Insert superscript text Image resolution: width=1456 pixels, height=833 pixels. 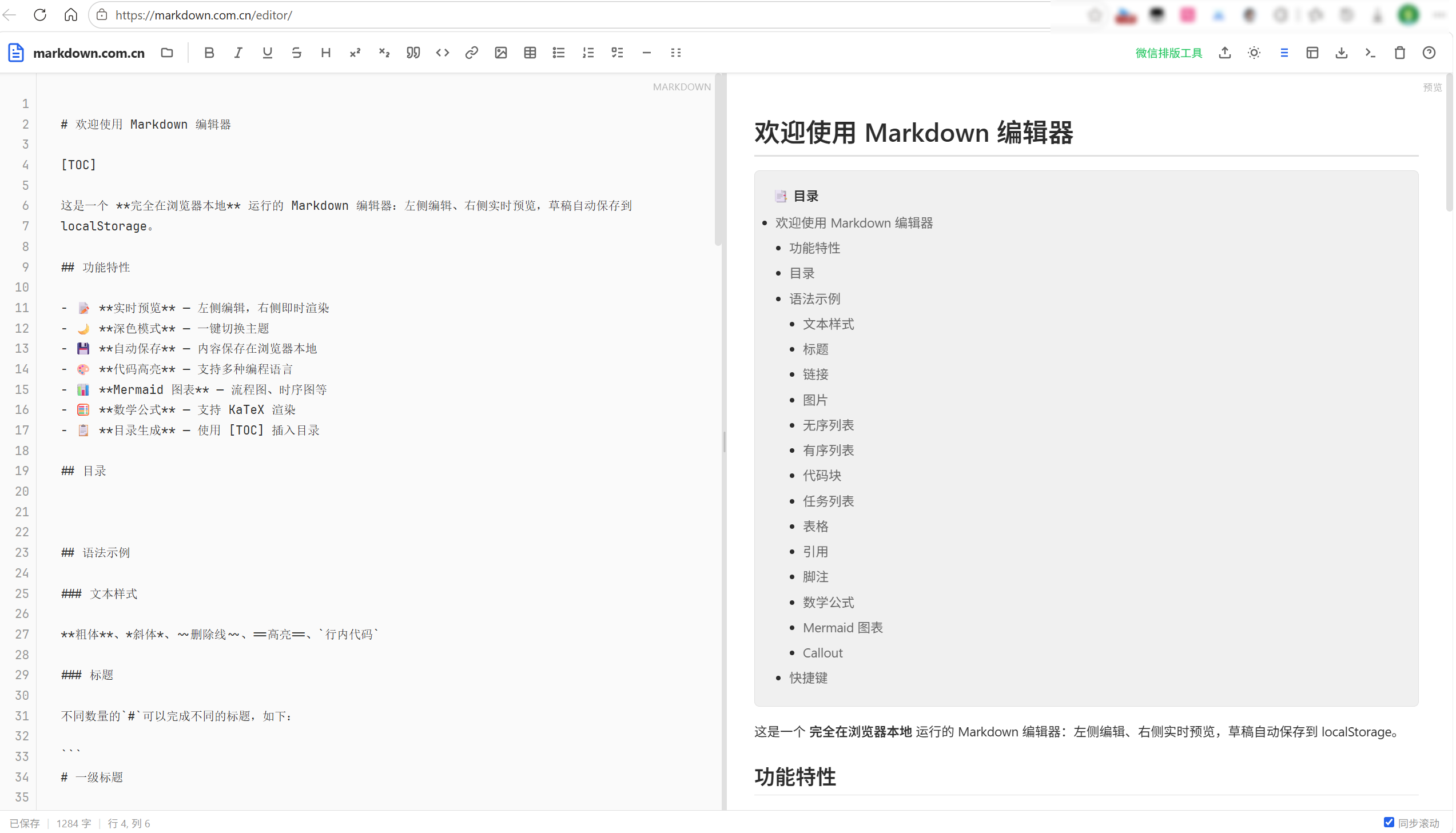355,53
